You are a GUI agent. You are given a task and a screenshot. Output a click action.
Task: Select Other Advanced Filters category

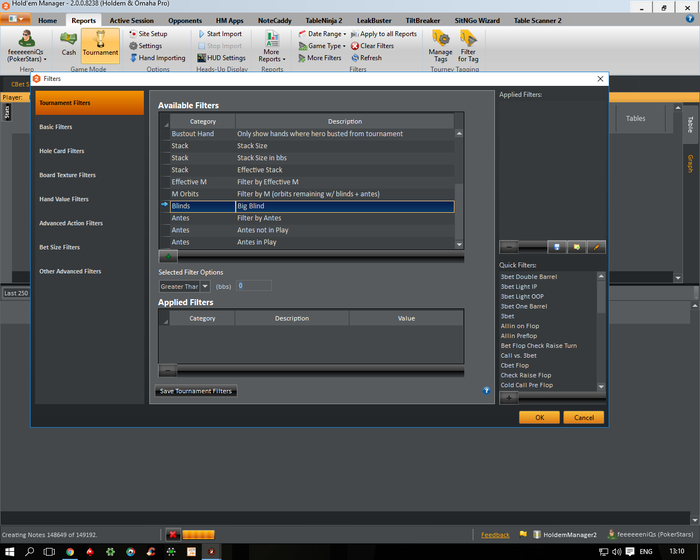[89, 272]
